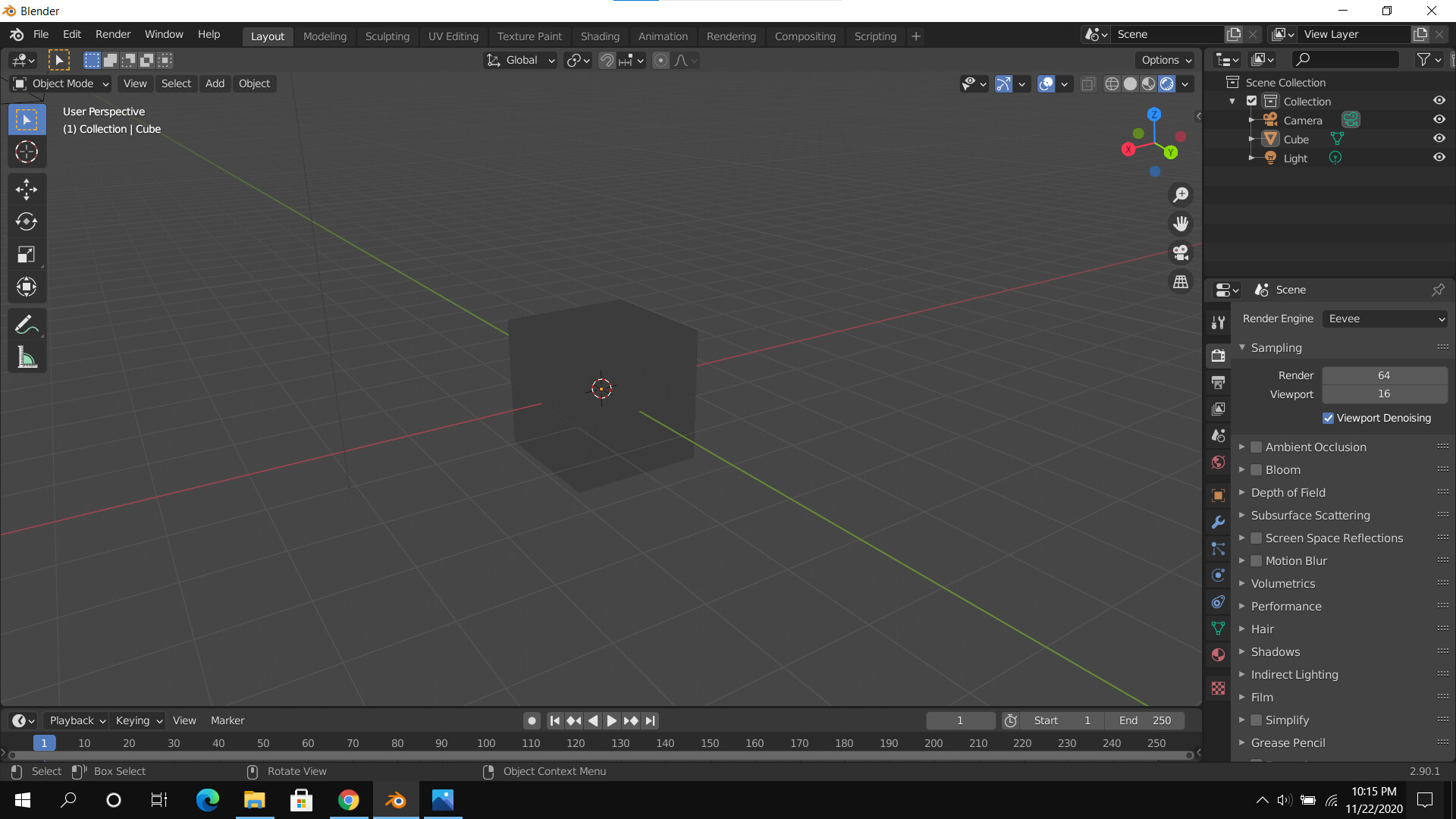Expand Depth of Field panel
Image resolution: width=1456 pixels, height=819 pixels.
tap(1288, 493)
